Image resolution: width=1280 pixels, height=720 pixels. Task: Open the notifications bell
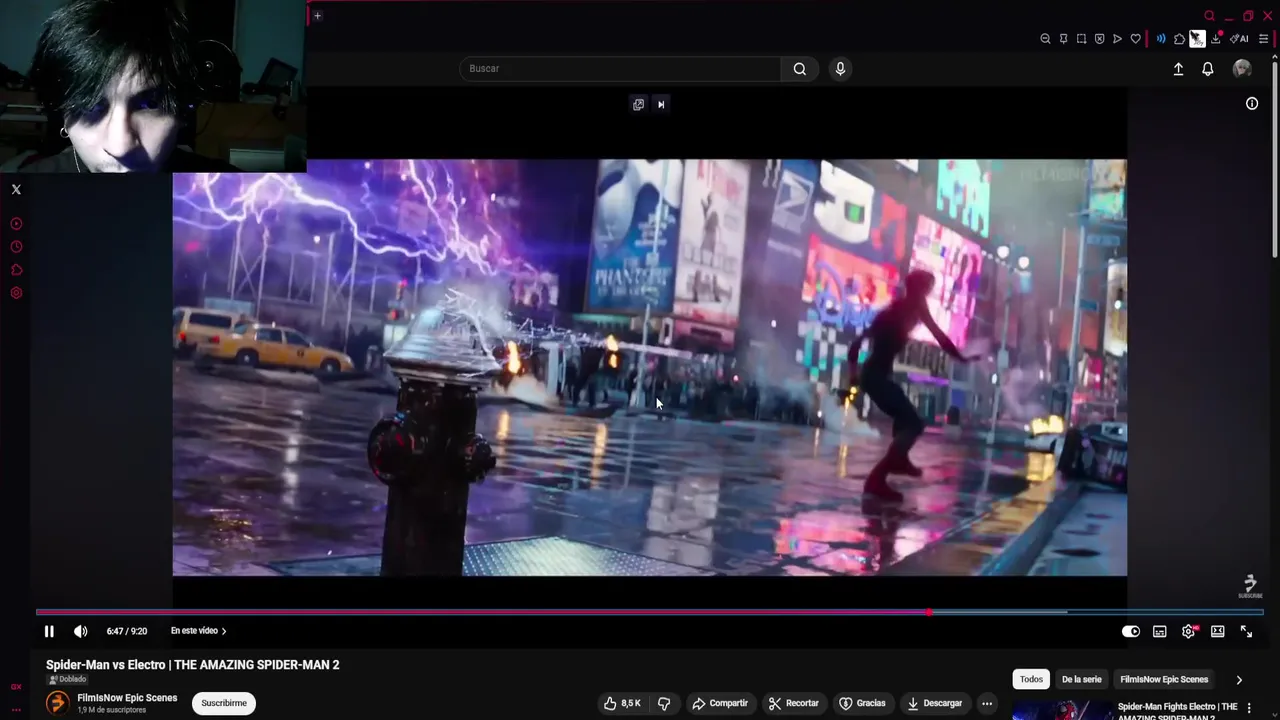[x=1208, y=69]
